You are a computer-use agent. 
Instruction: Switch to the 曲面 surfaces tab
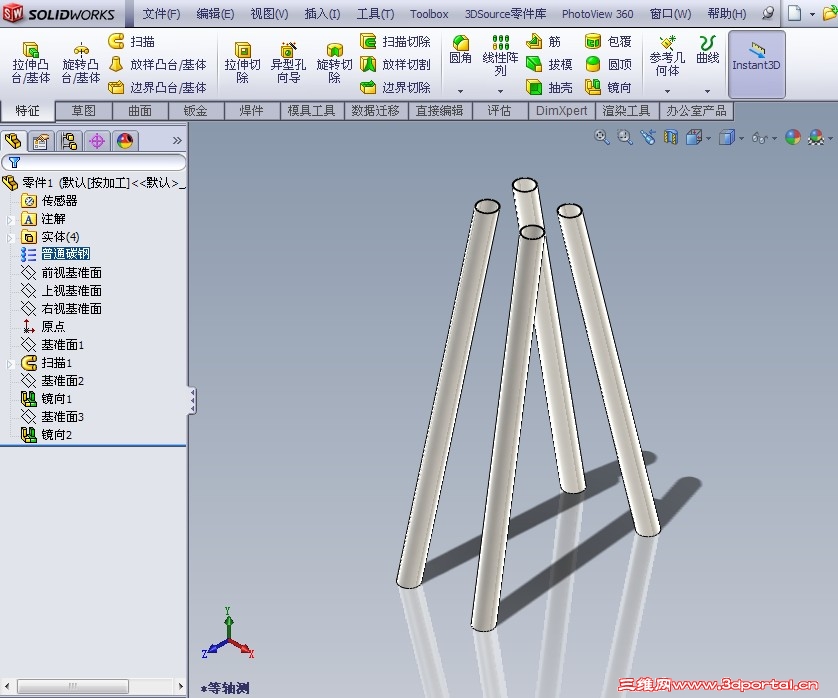pos(140,111)
